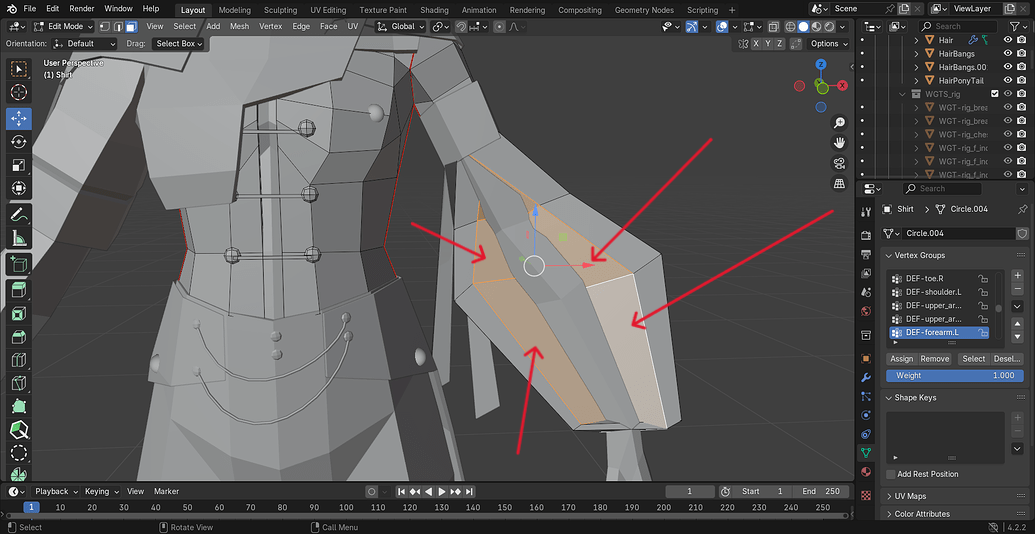Click the Remove vertex group button
The height and width of the screenshot is (534, 1035).
click(935, 359)
